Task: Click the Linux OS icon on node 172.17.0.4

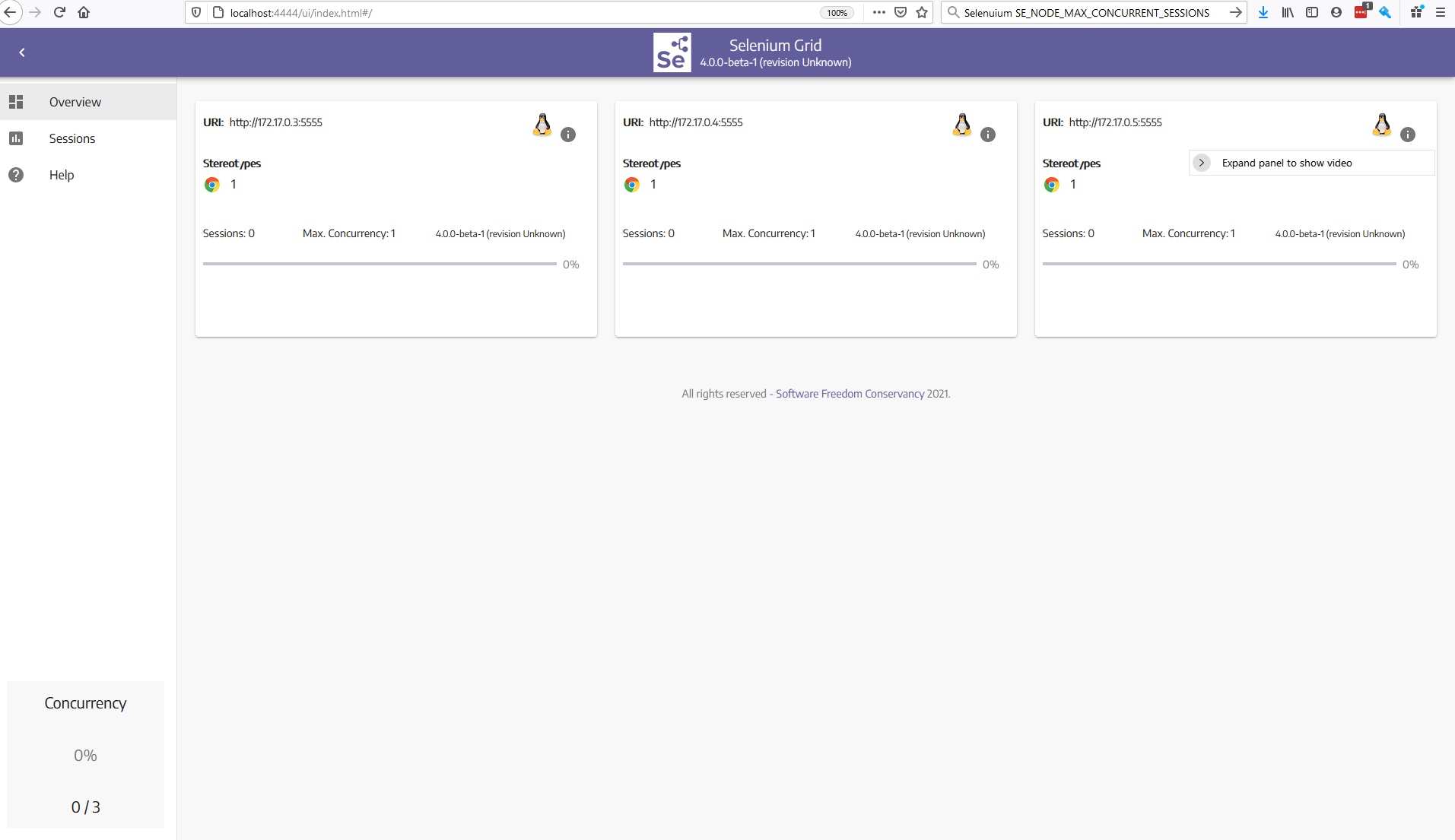Action: tap(961, 125)
